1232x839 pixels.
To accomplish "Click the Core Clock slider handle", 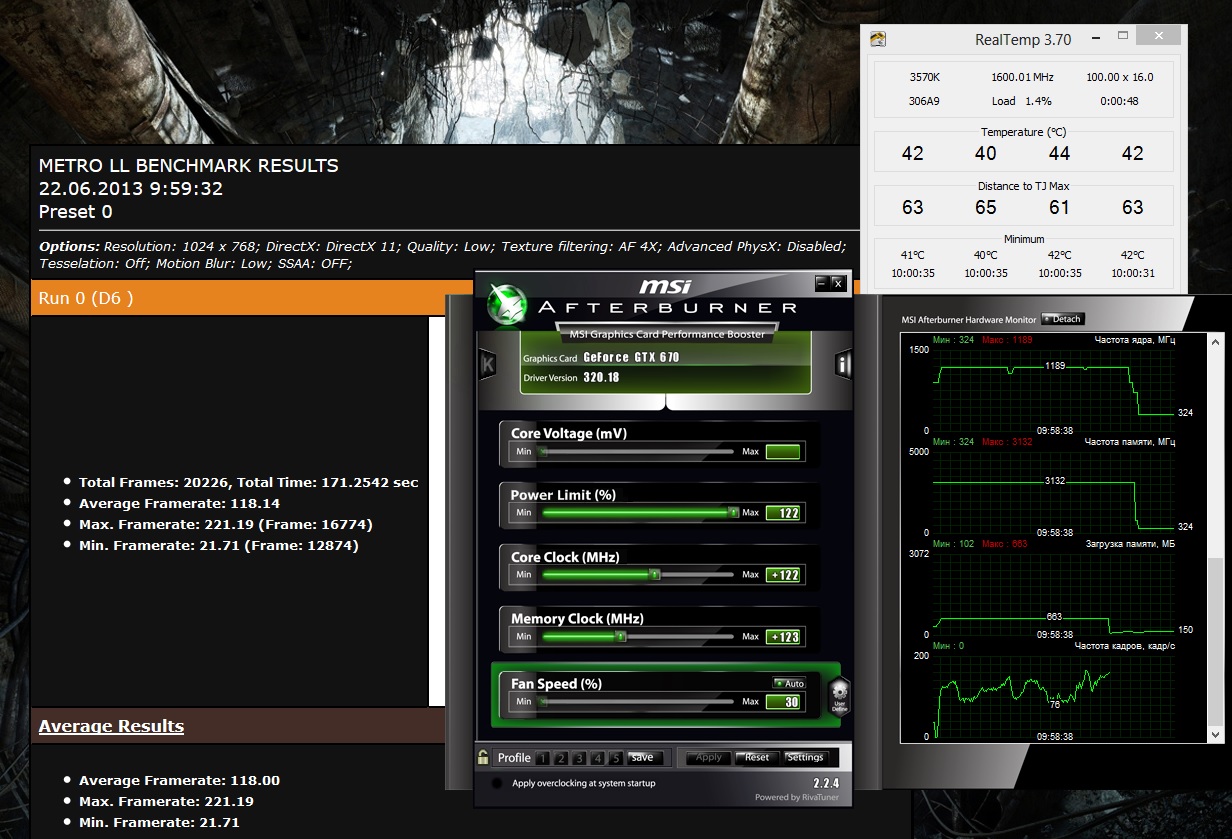I will 655,575.
